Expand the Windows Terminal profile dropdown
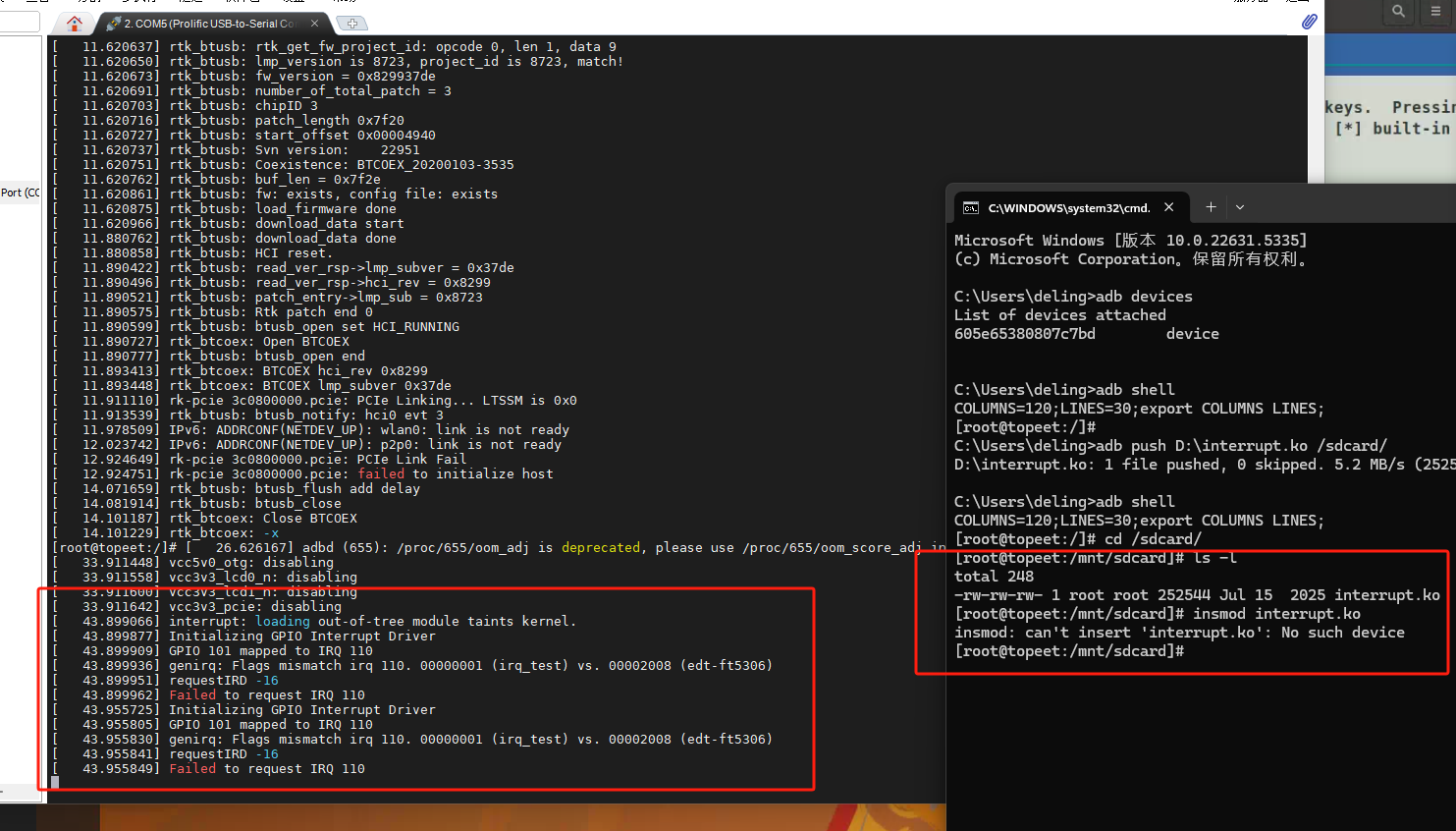Image resolution: width=1456 pixels, height=831 pixels. (1240, 207)
